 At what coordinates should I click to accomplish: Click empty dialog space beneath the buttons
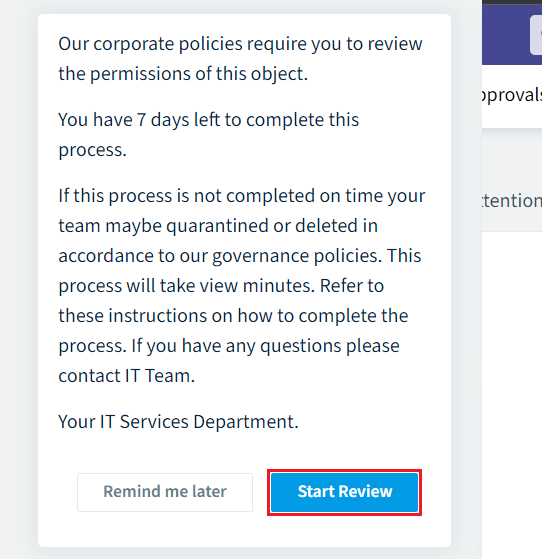244,531
